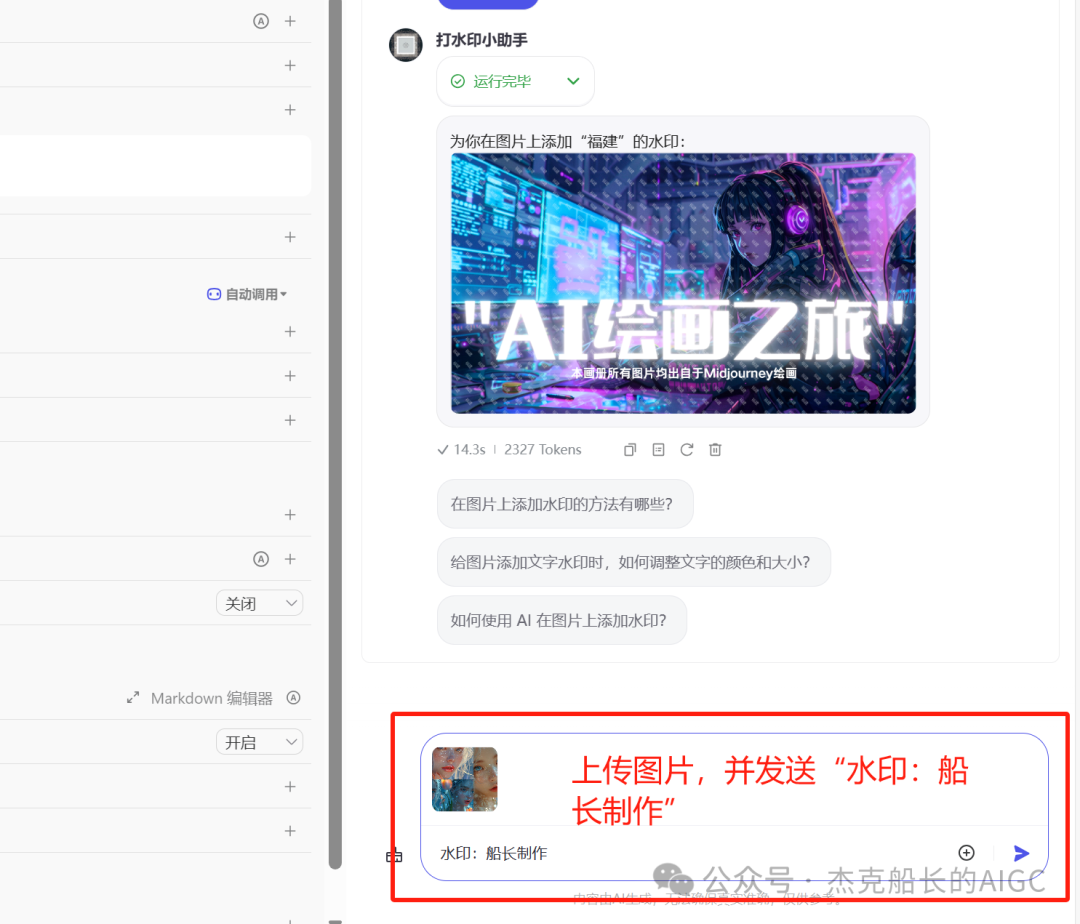This screenshot has width=1080, height=924.
Task: Expand the 运行完毕 status chevron
Action: 573,81
